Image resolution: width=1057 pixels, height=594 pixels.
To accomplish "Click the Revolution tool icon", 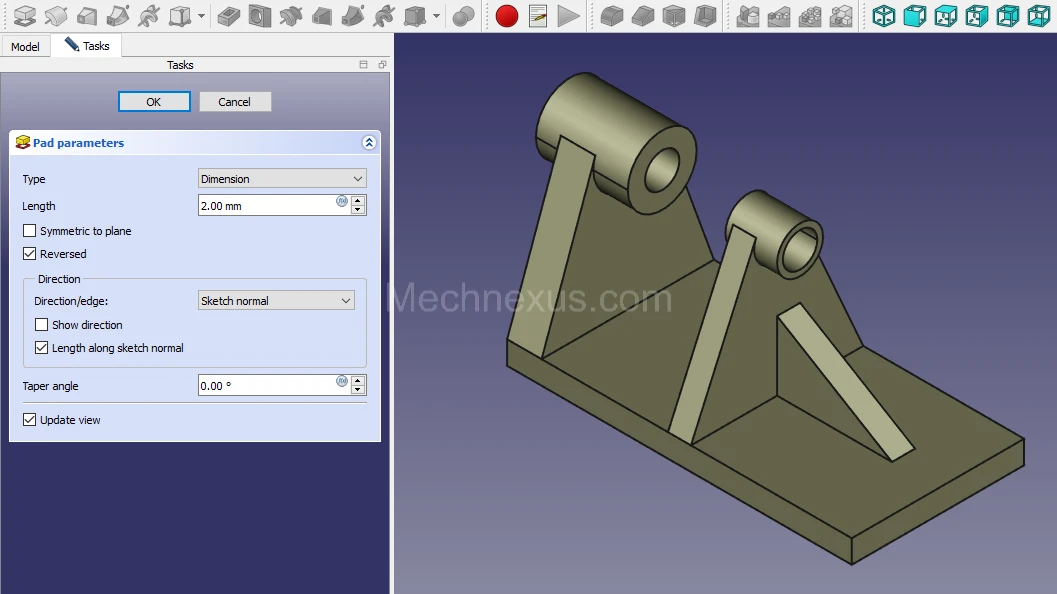I will [55, 16].
